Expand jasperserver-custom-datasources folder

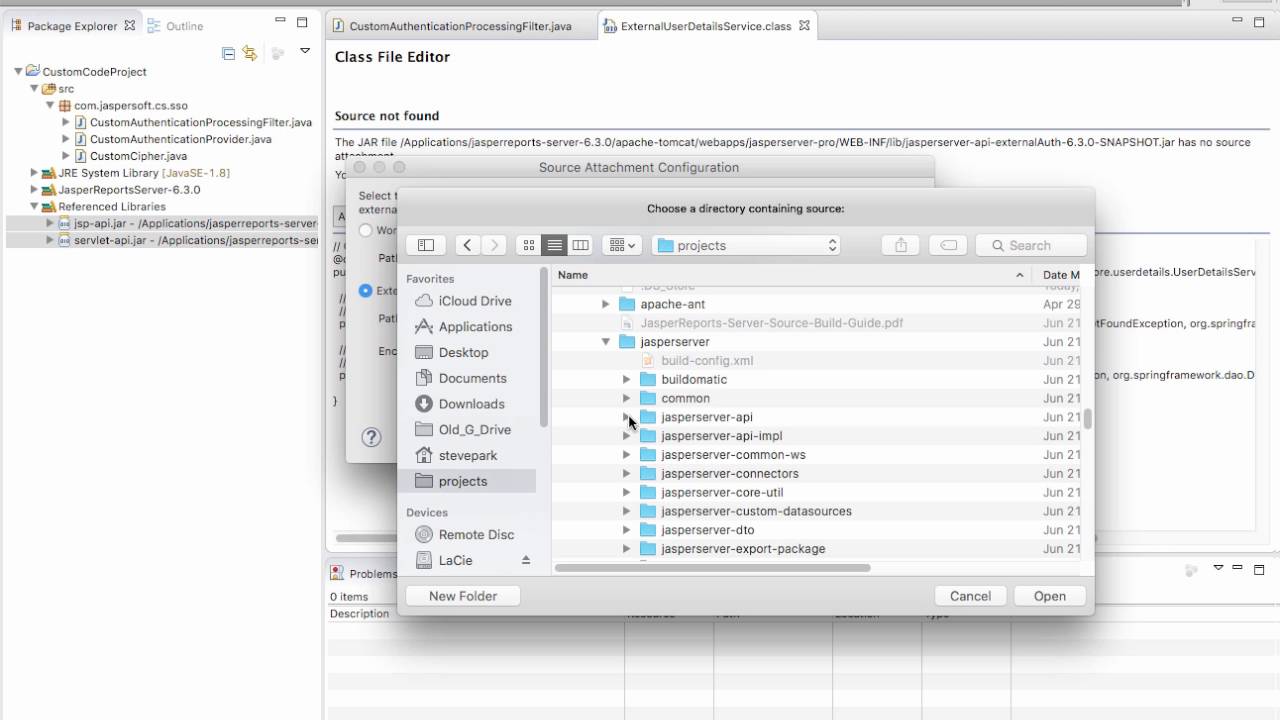tap(626, 511)
